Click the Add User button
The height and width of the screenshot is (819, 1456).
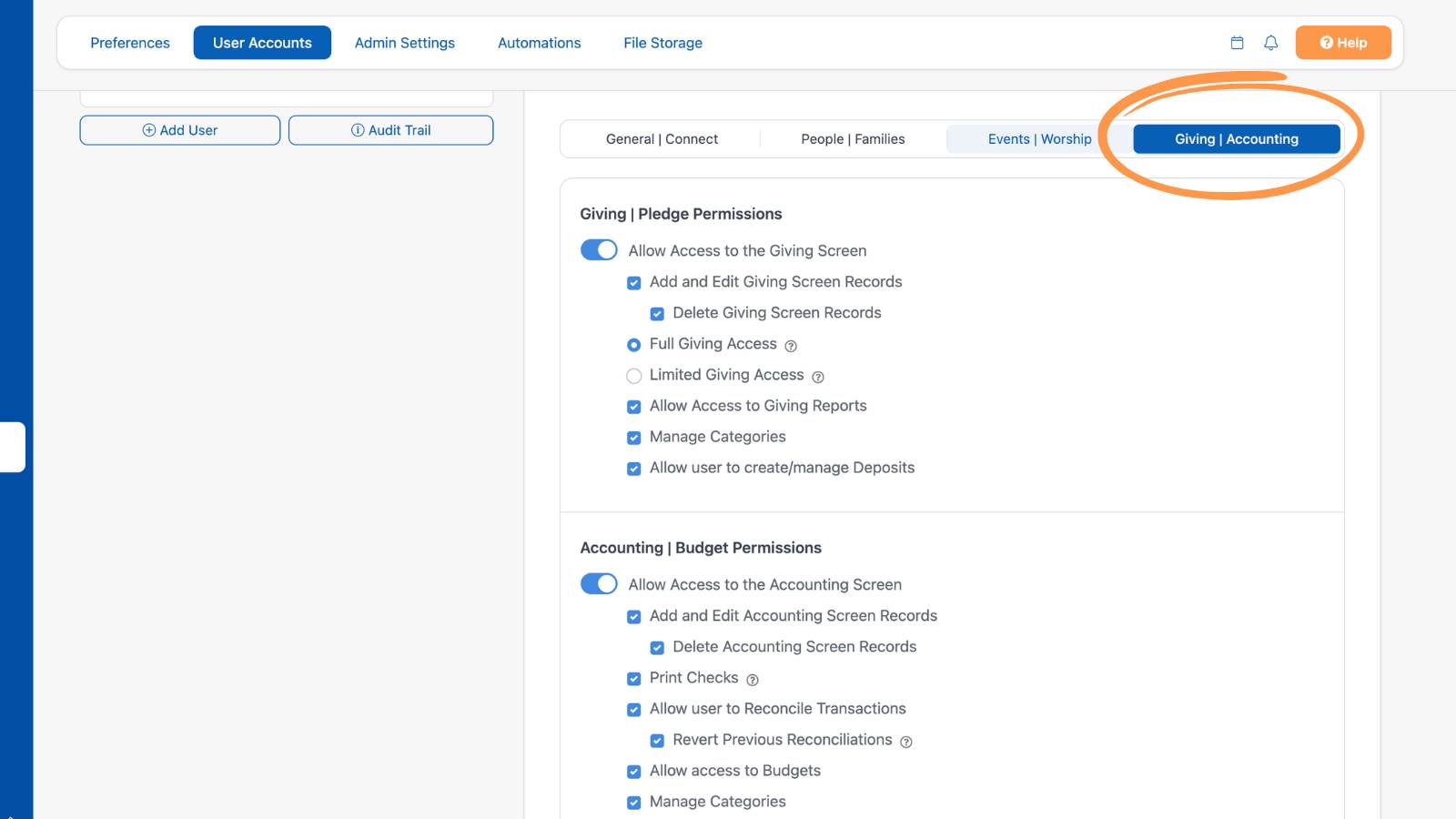pos(180,130)
